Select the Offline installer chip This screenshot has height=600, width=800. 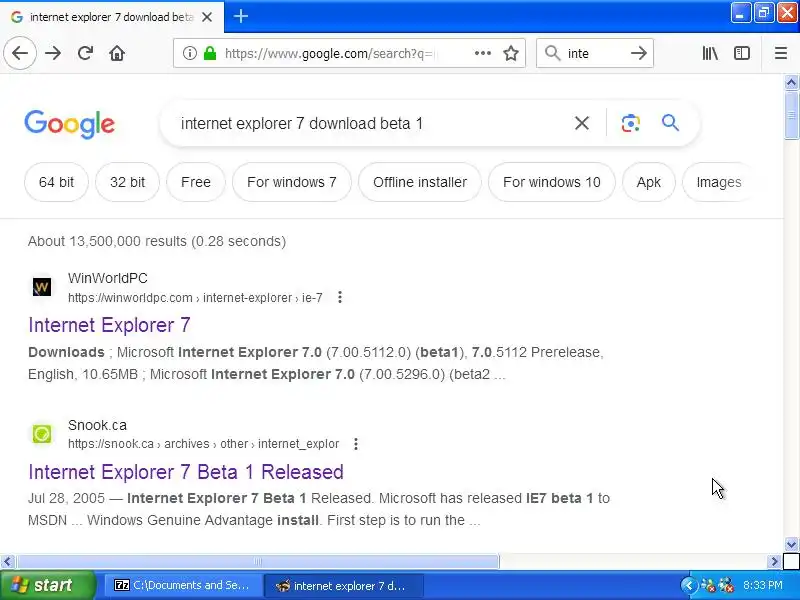pyautogui.click(x=420, y=182)
